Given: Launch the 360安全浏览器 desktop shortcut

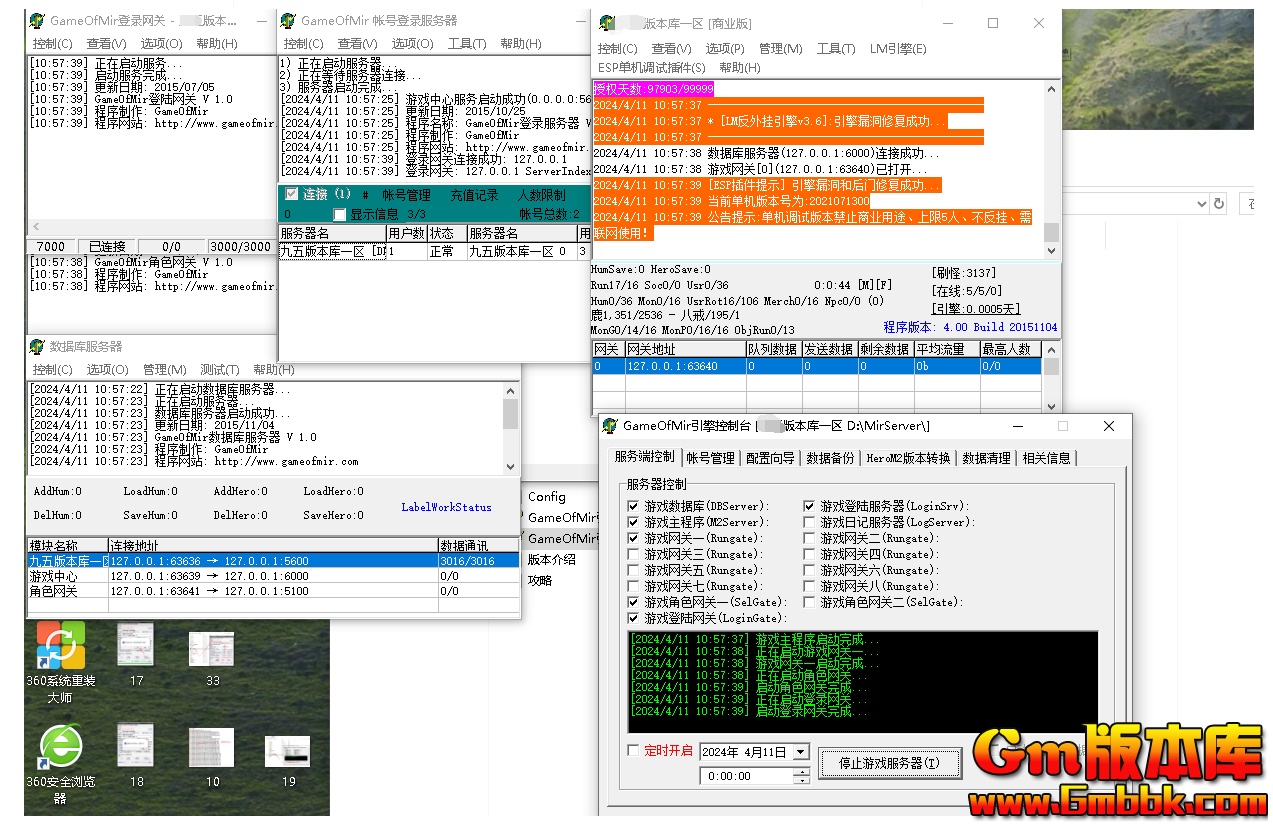Looking at the screenshot, I should pos(60,746).
